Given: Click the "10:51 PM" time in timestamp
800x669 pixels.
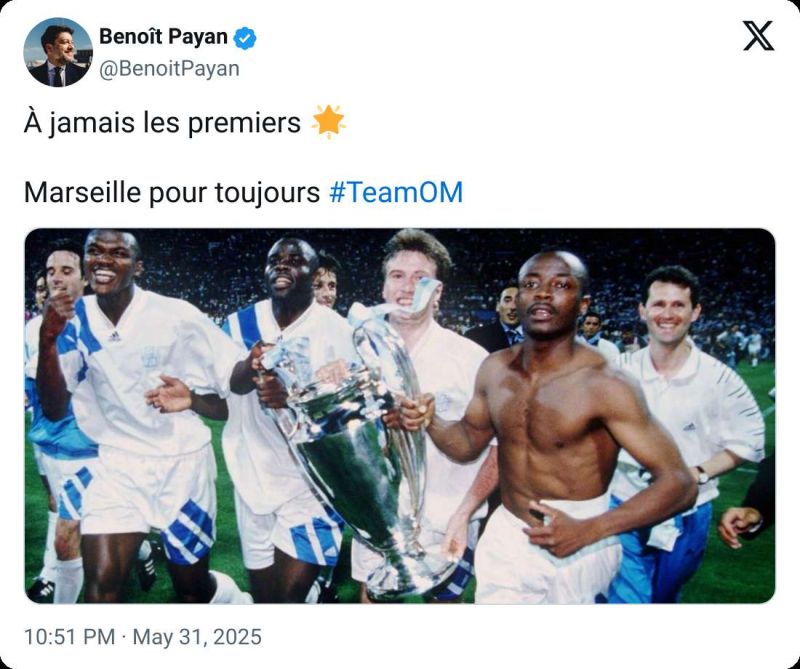Looking at the screenshot, I should pyautogui.click(x=69, y=637).
